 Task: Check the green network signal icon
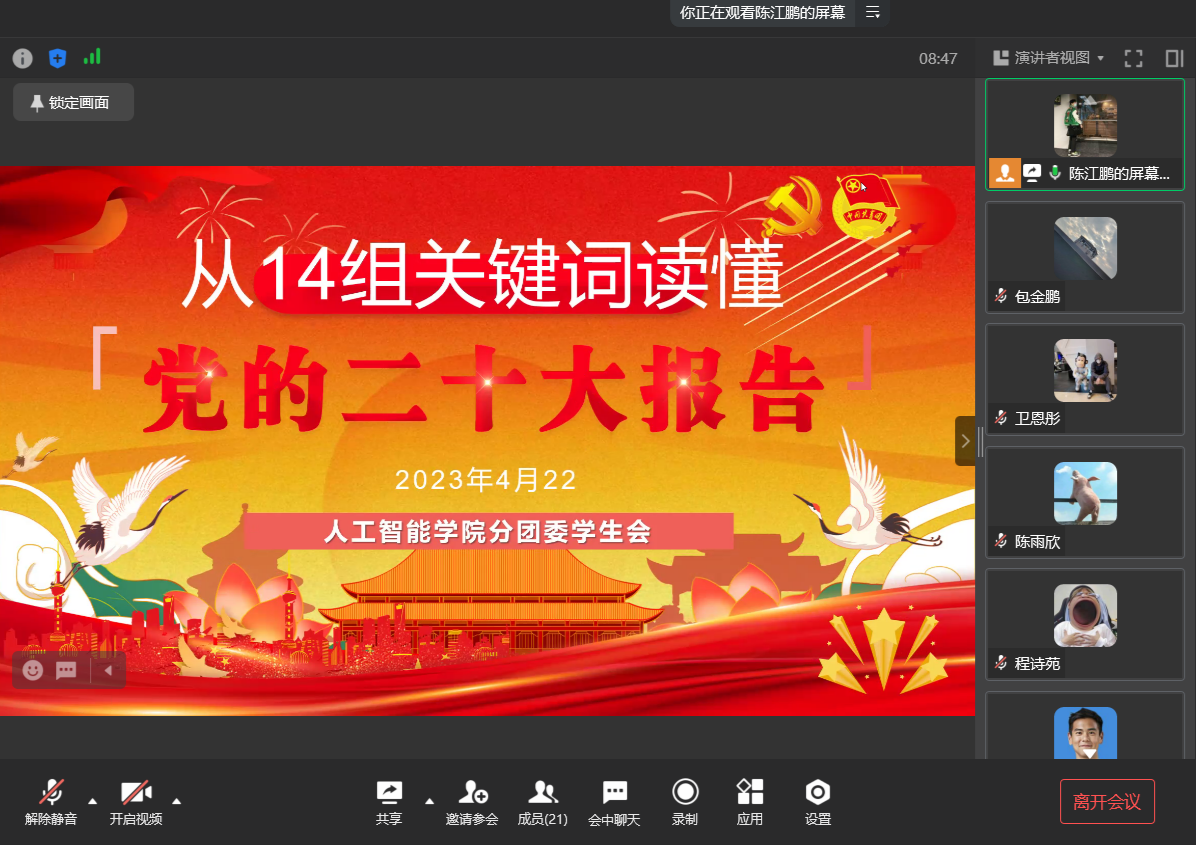point(92,57)
